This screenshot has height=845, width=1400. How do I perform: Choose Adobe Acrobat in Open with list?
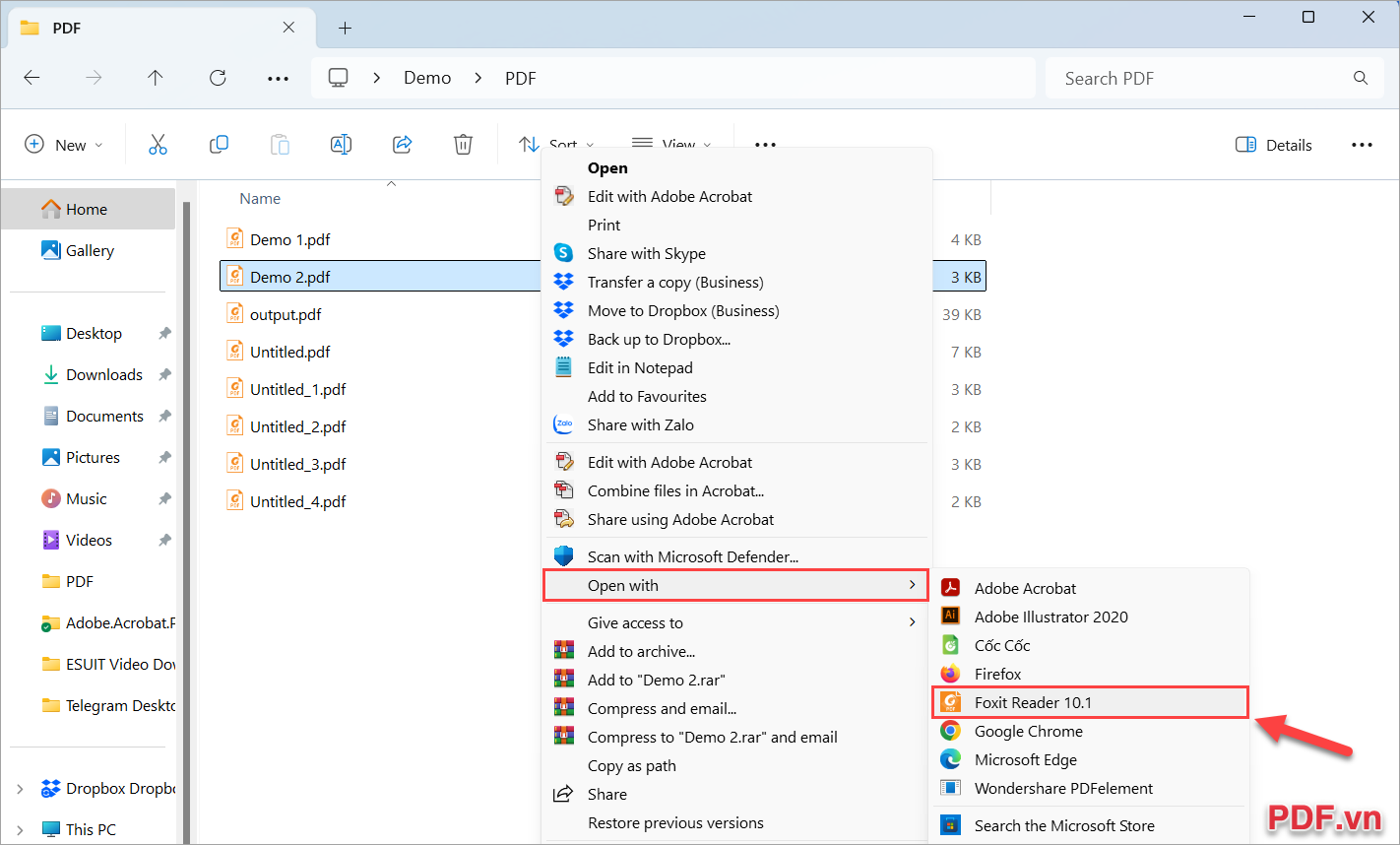point(1090,588)
